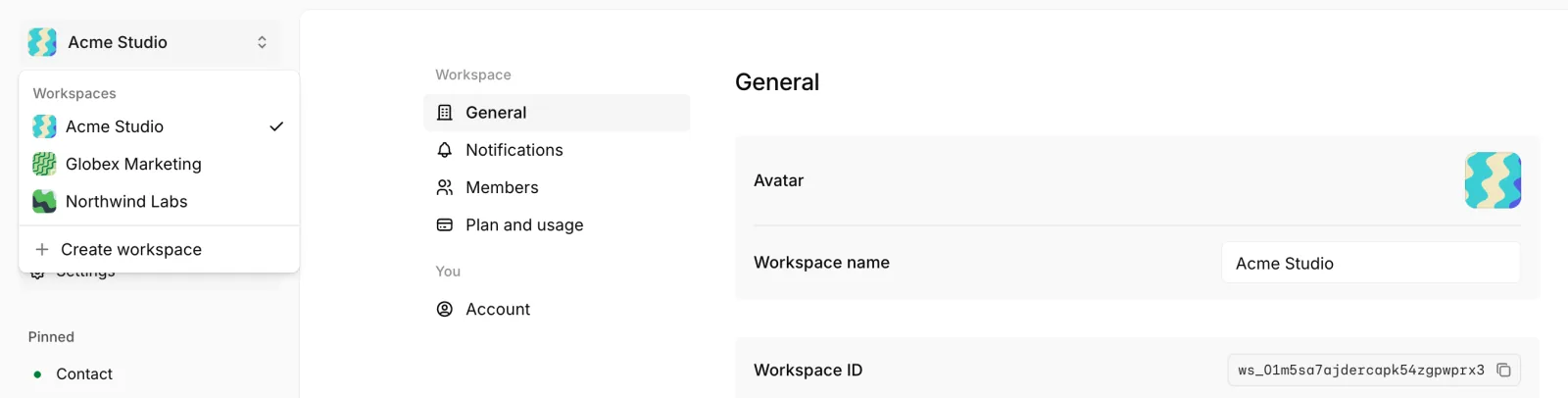Open the Notifications settings page
Viewport: 1568px width, 398px height.
pos(557,150)
